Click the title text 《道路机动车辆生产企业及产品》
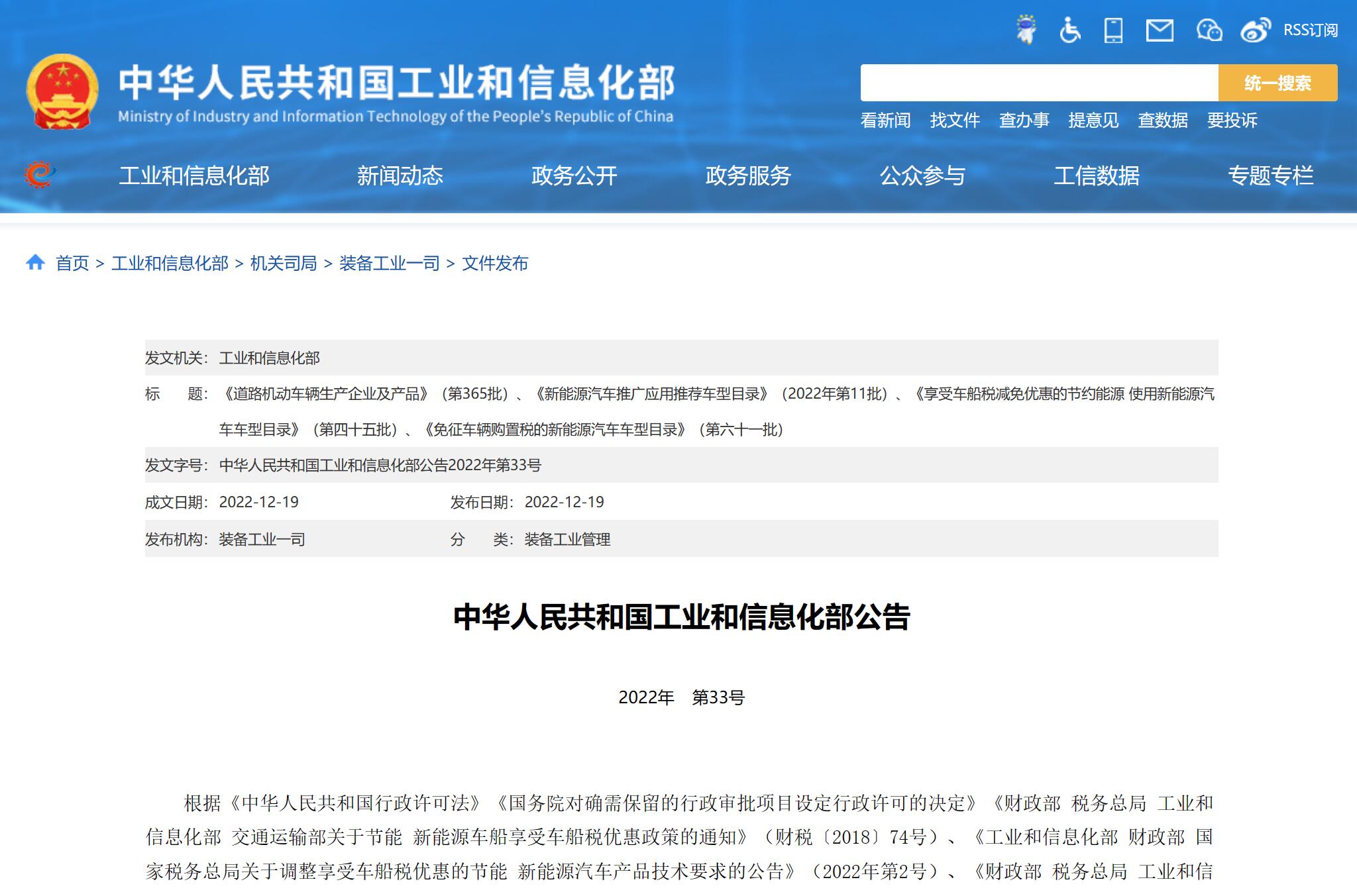The width and height of the screenshot is (1357, 896). click(x=326, y=394)
